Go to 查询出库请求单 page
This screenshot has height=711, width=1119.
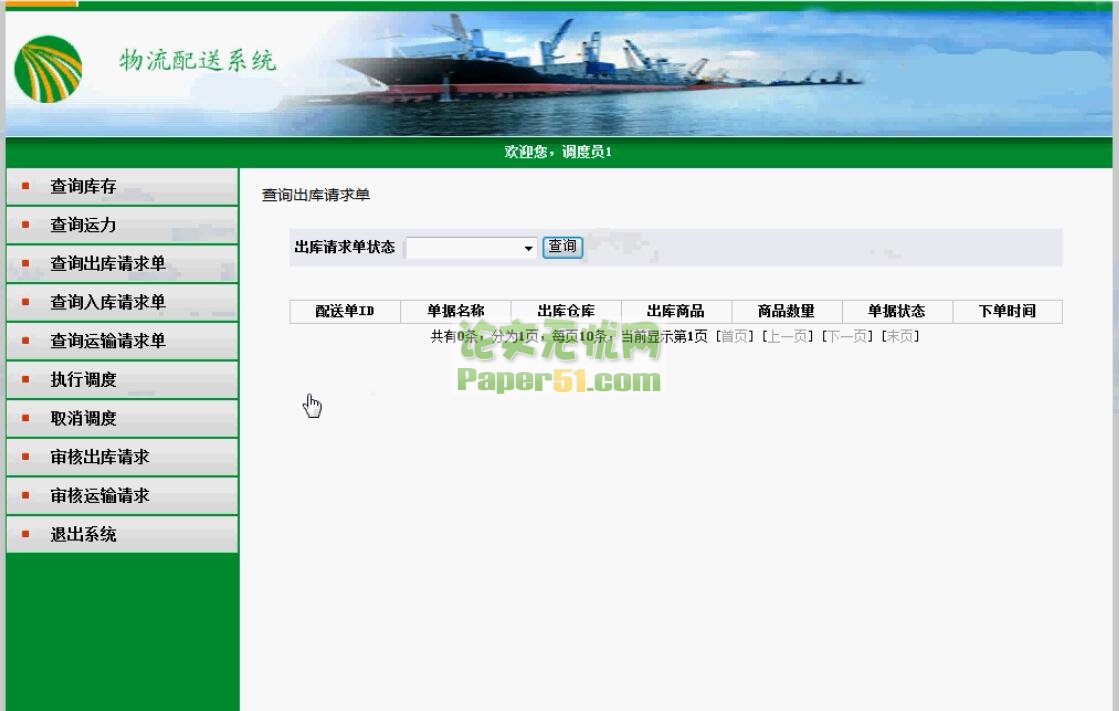108,265
